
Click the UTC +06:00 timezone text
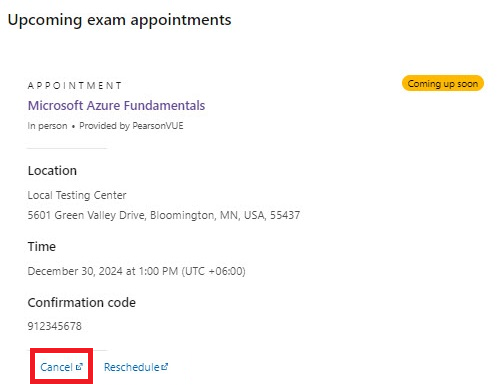pyautogui.click(x=214, y=271)
